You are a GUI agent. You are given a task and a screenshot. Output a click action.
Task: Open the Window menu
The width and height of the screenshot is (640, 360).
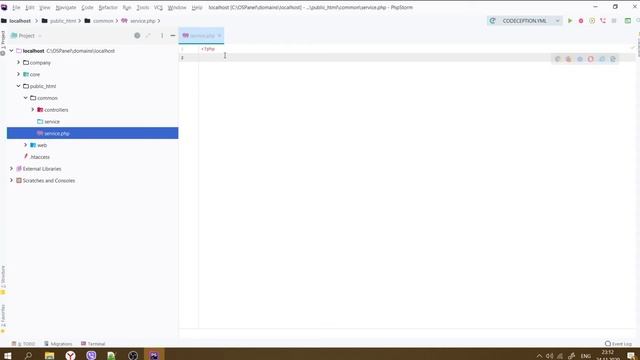[177, 7]
